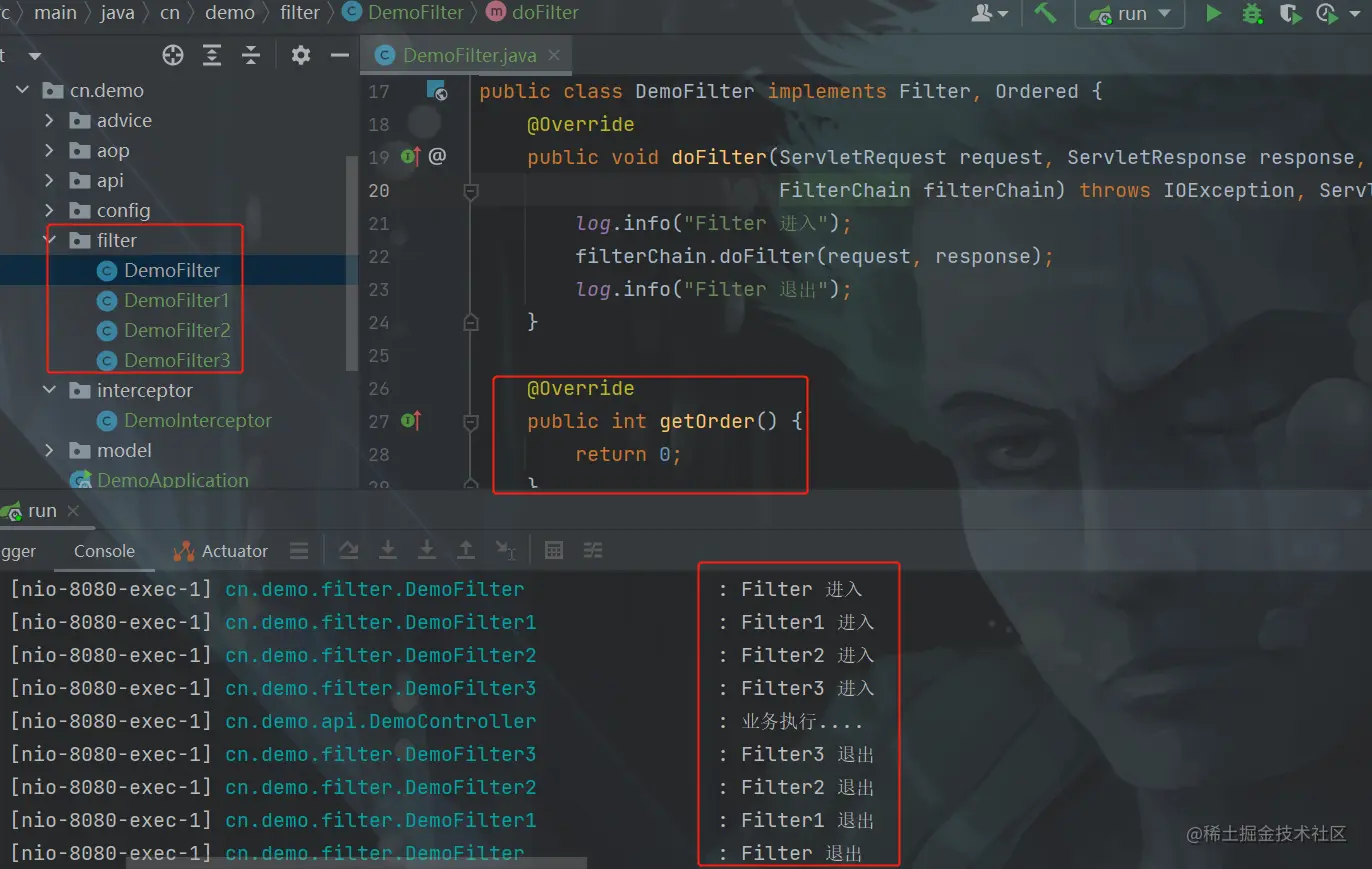Viewport: 1372px width, 869px height.
Task: Open DemoFilter1 in project tree
Action: click(176, 300)
